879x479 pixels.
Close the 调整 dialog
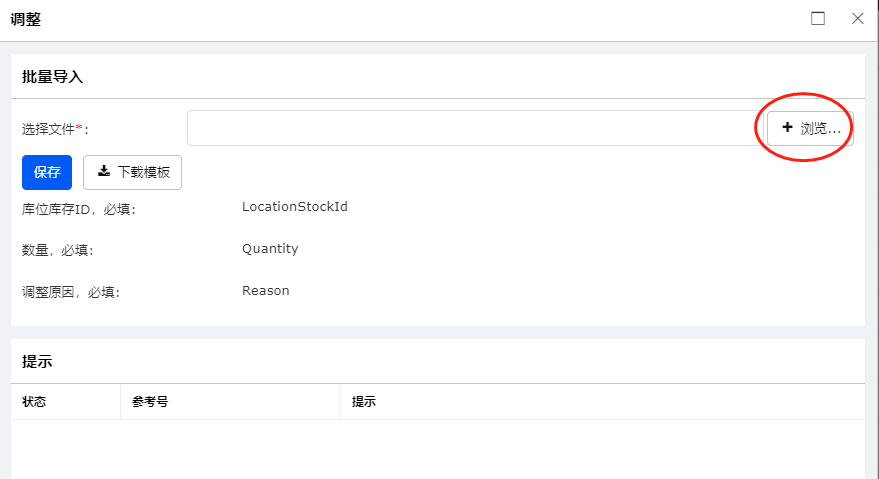click(858, 19)
